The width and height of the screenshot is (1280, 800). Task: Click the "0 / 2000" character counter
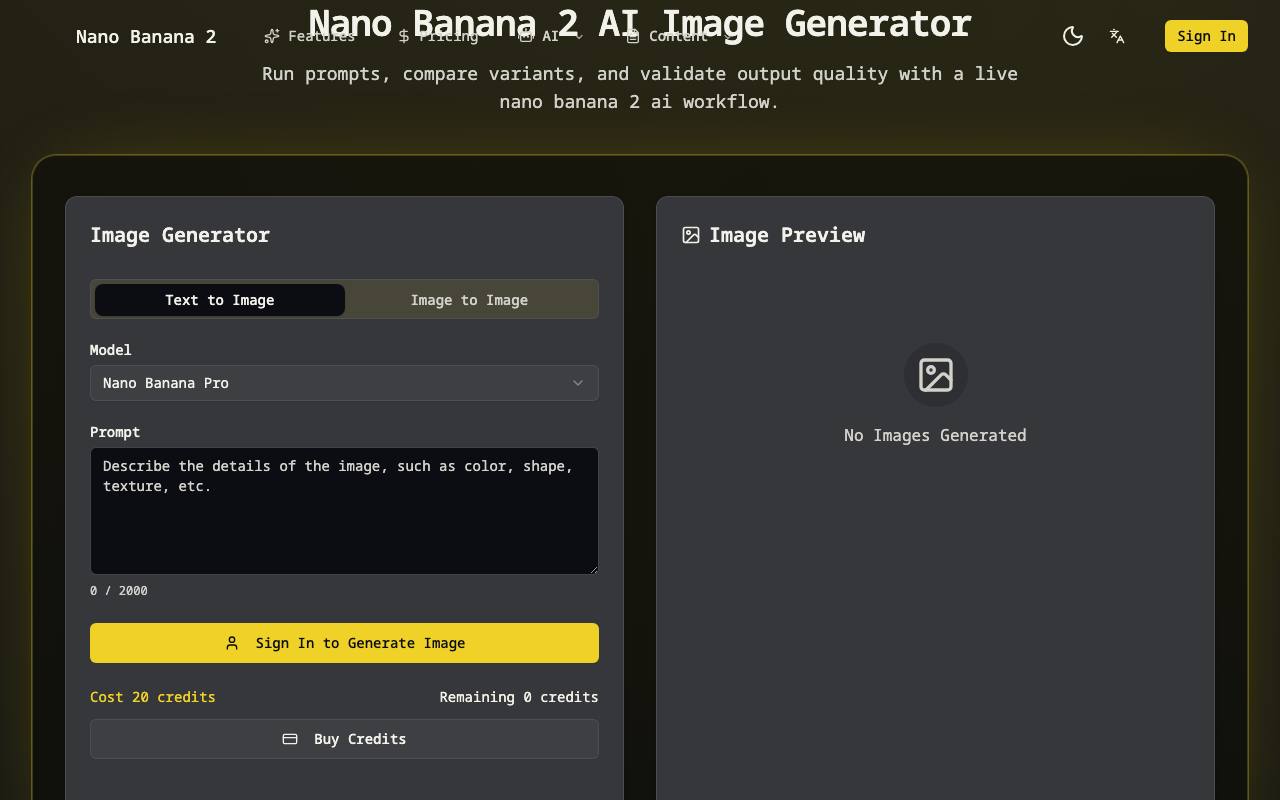(119, 591)
